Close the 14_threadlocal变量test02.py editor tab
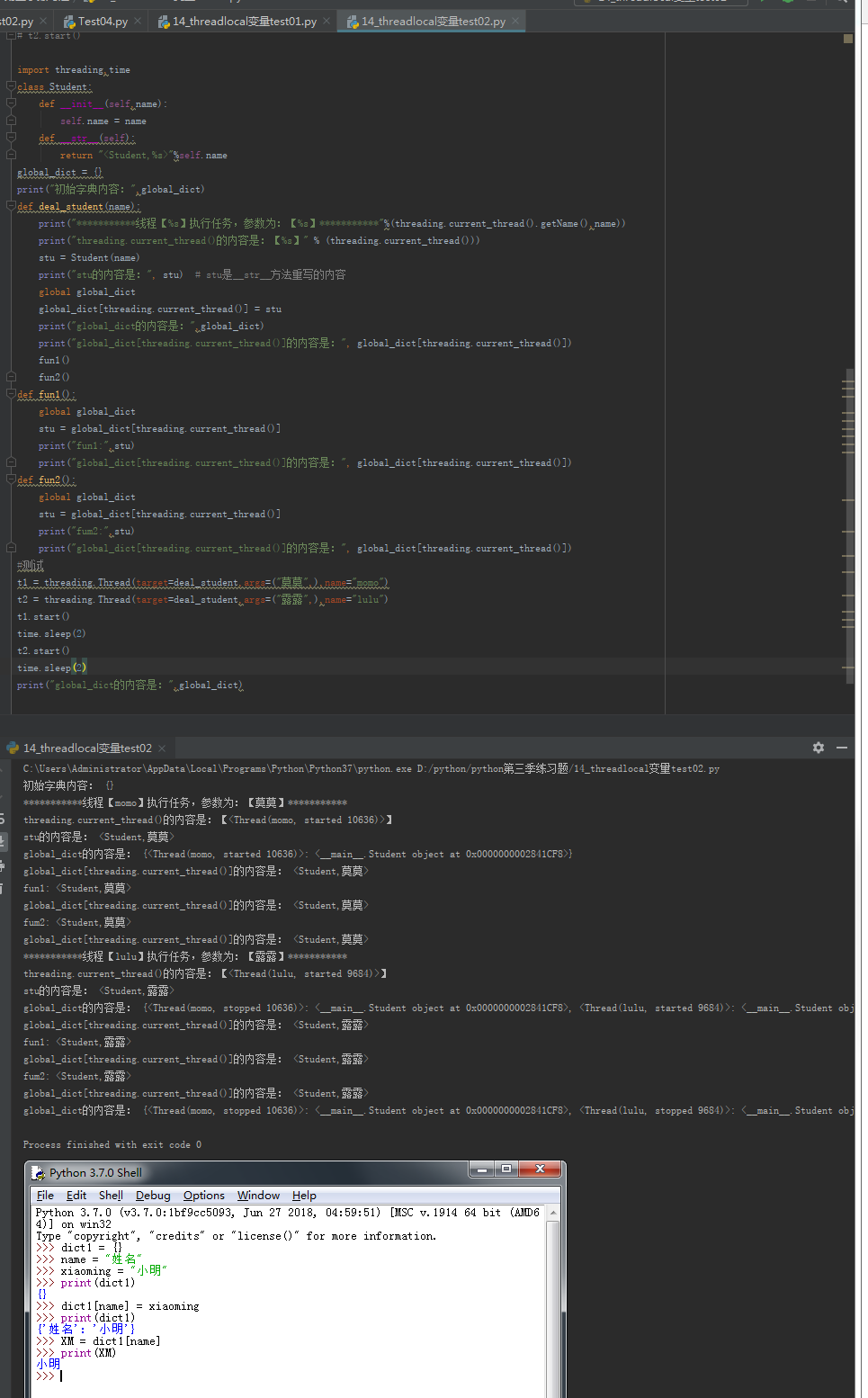This screenshot has width=868, height=1398. click(515, 22)
